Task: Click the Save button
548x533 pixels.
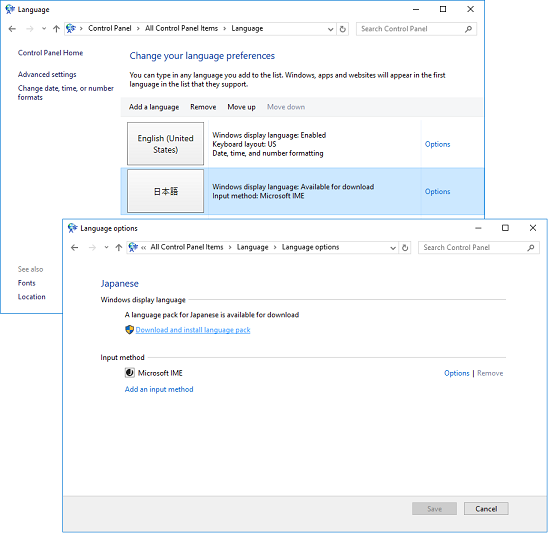Action: (x=434, y=509)
